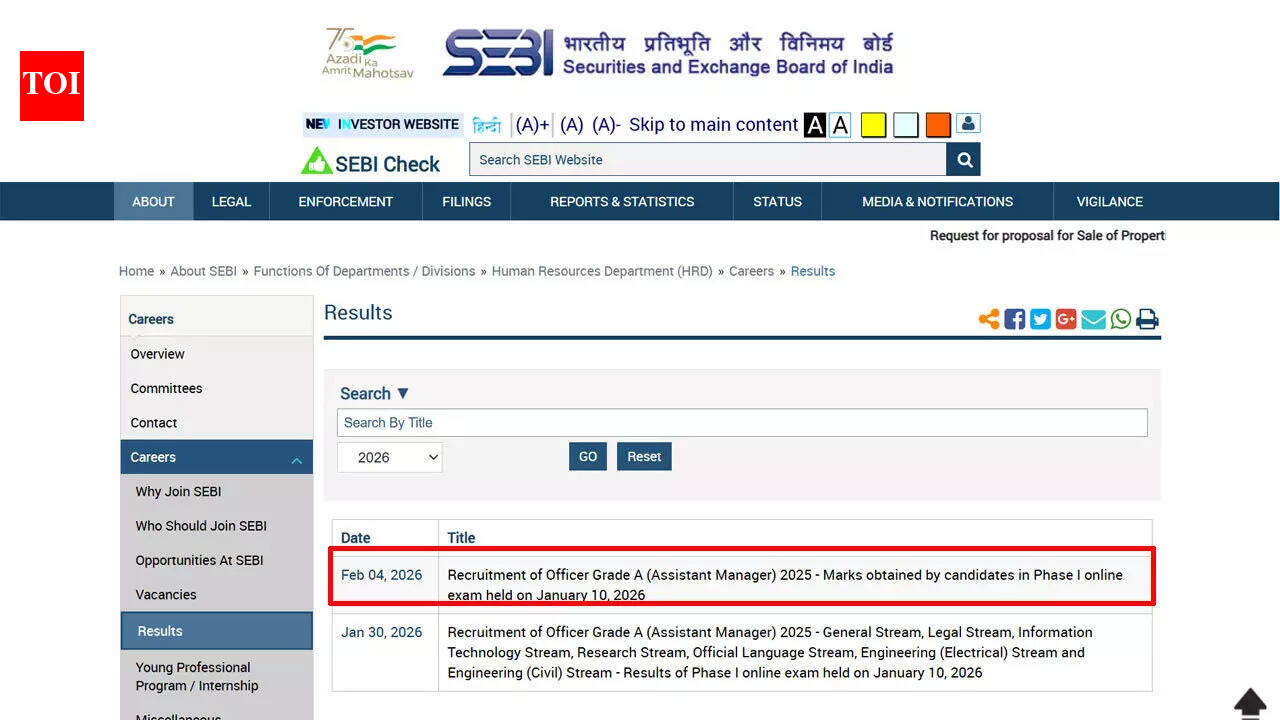Share the Results page on Facebook
The height and width of the screenshot is (720, 1280).
[1014, 318]
